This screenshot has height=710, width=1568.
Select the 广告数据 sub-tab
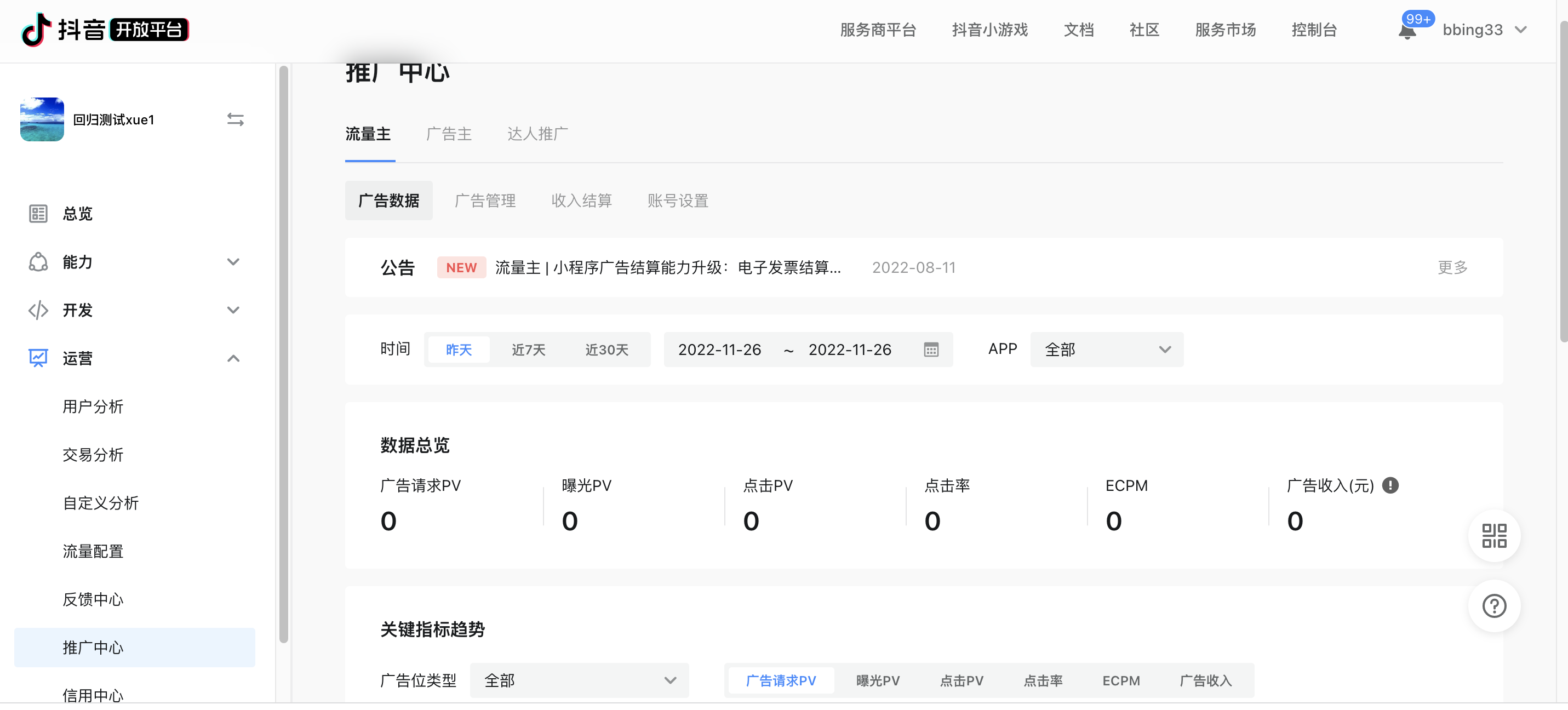[x=388, y=201]
